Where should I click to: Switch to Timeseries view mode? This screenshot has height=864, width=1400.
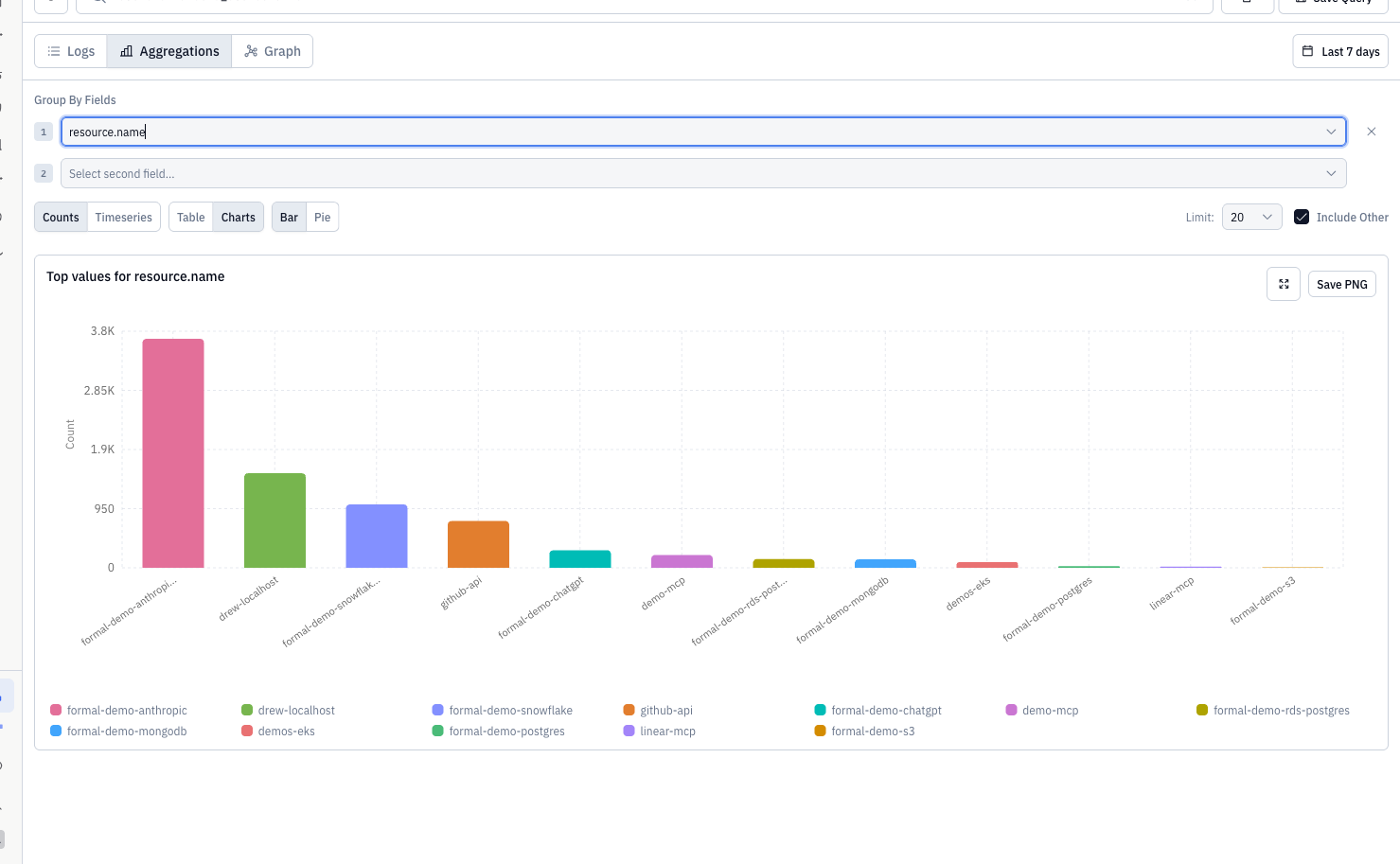pos(124,217)
